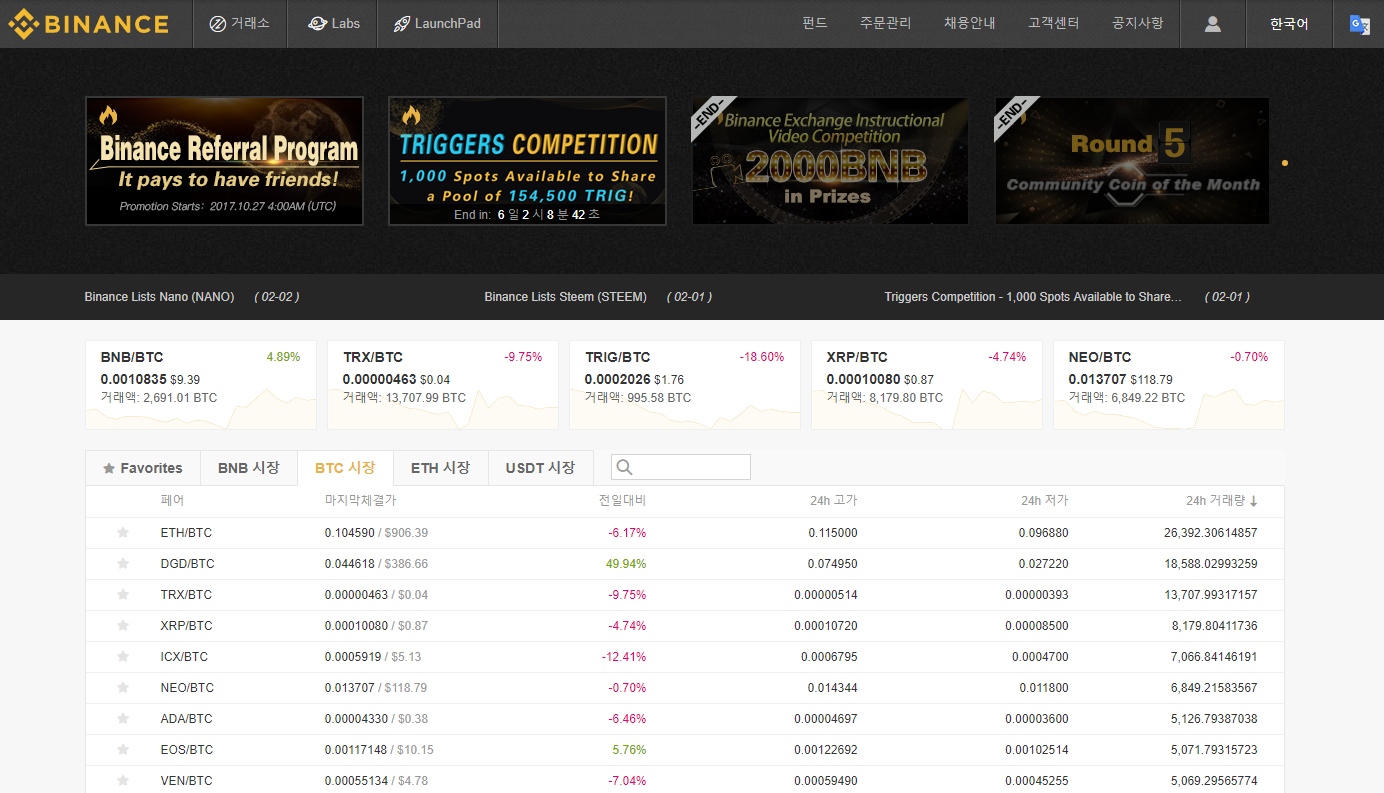Click the Google Translate icon
The image size is (1384, 793).
pyautogui.click(x=1359, y=24)
